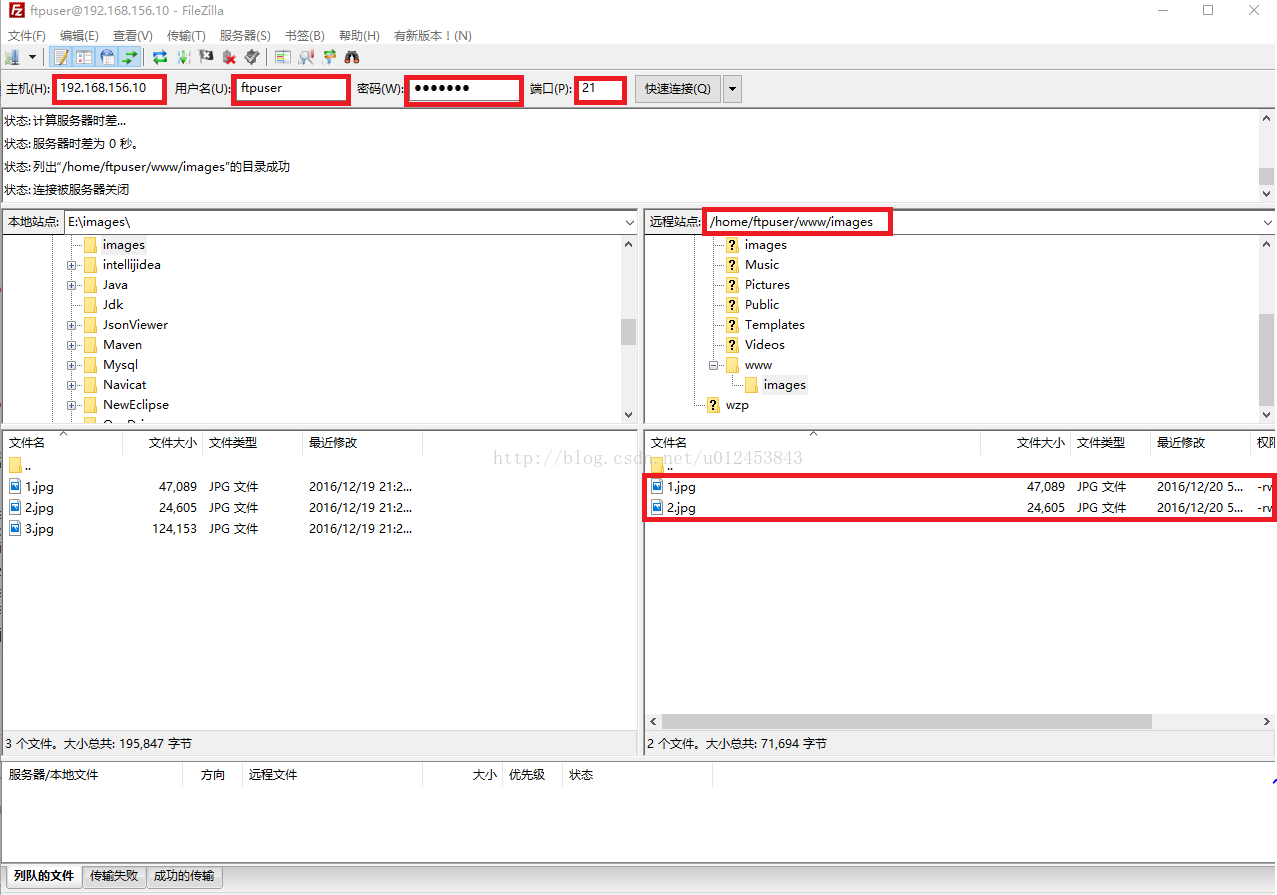
Task: Open the 查看(V) menu
Action: (133, 35)
